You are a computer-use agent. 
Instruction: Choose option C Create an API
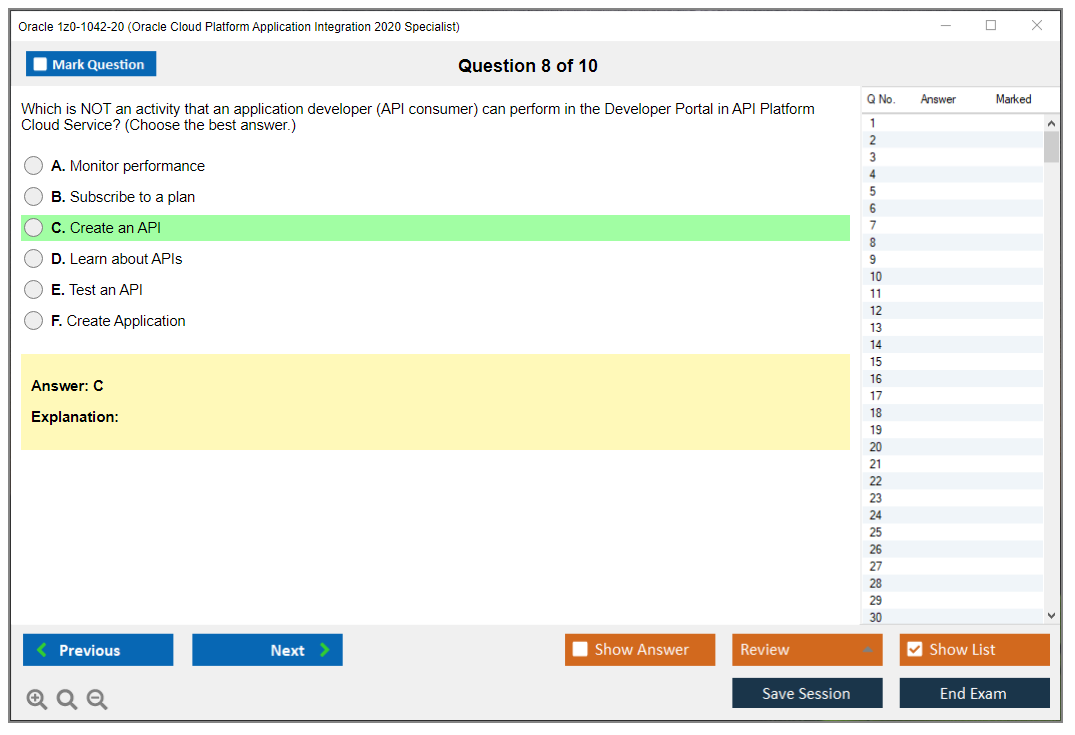pos(34,228)
